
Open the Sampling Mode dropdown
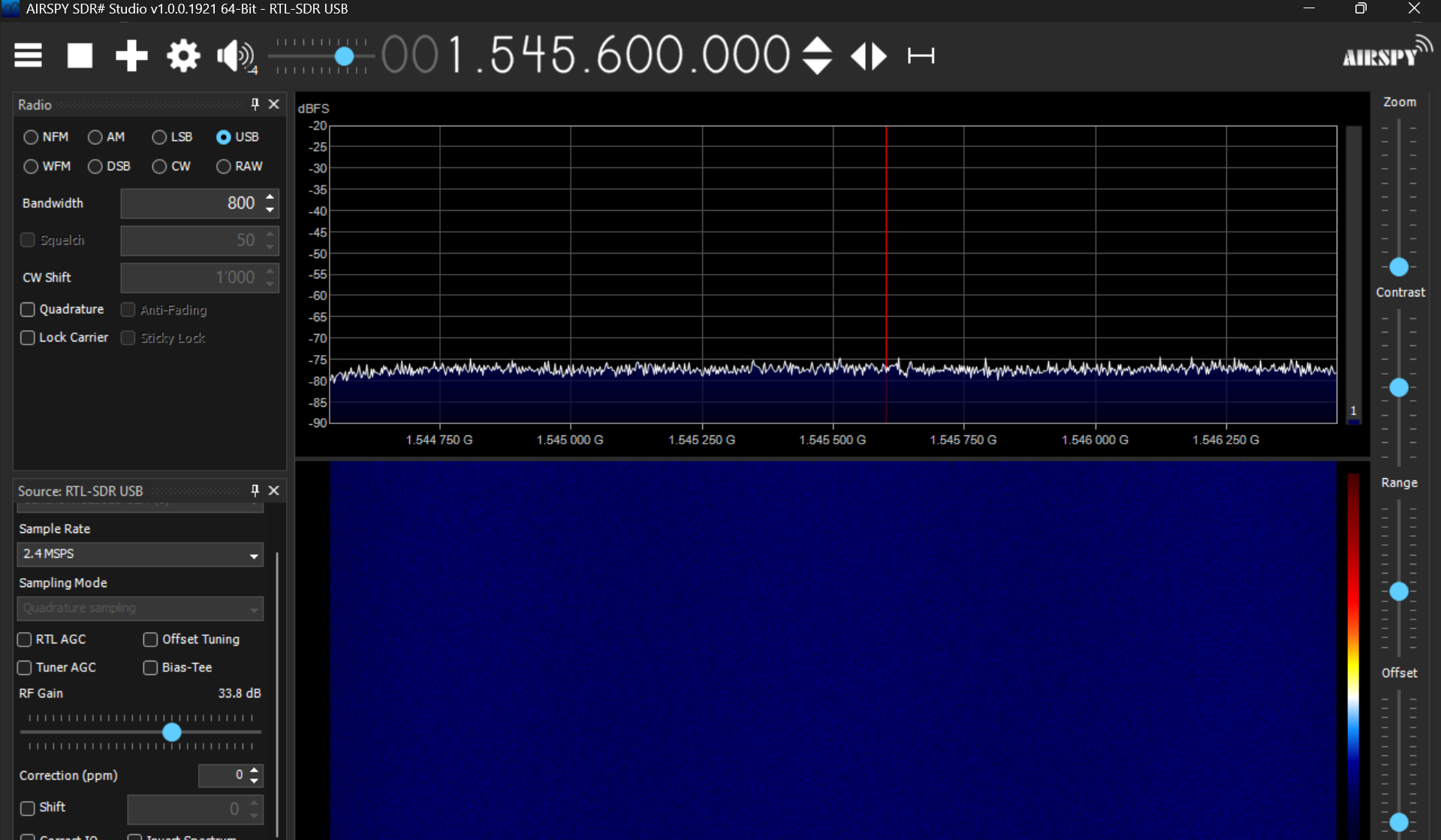click(140, 608)
